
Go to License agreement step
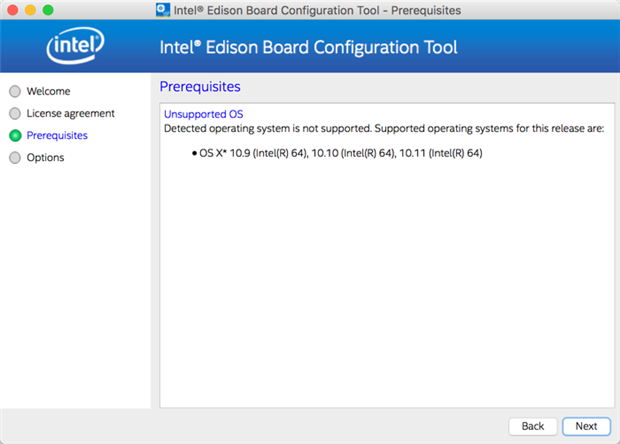(x=70, y=113)
